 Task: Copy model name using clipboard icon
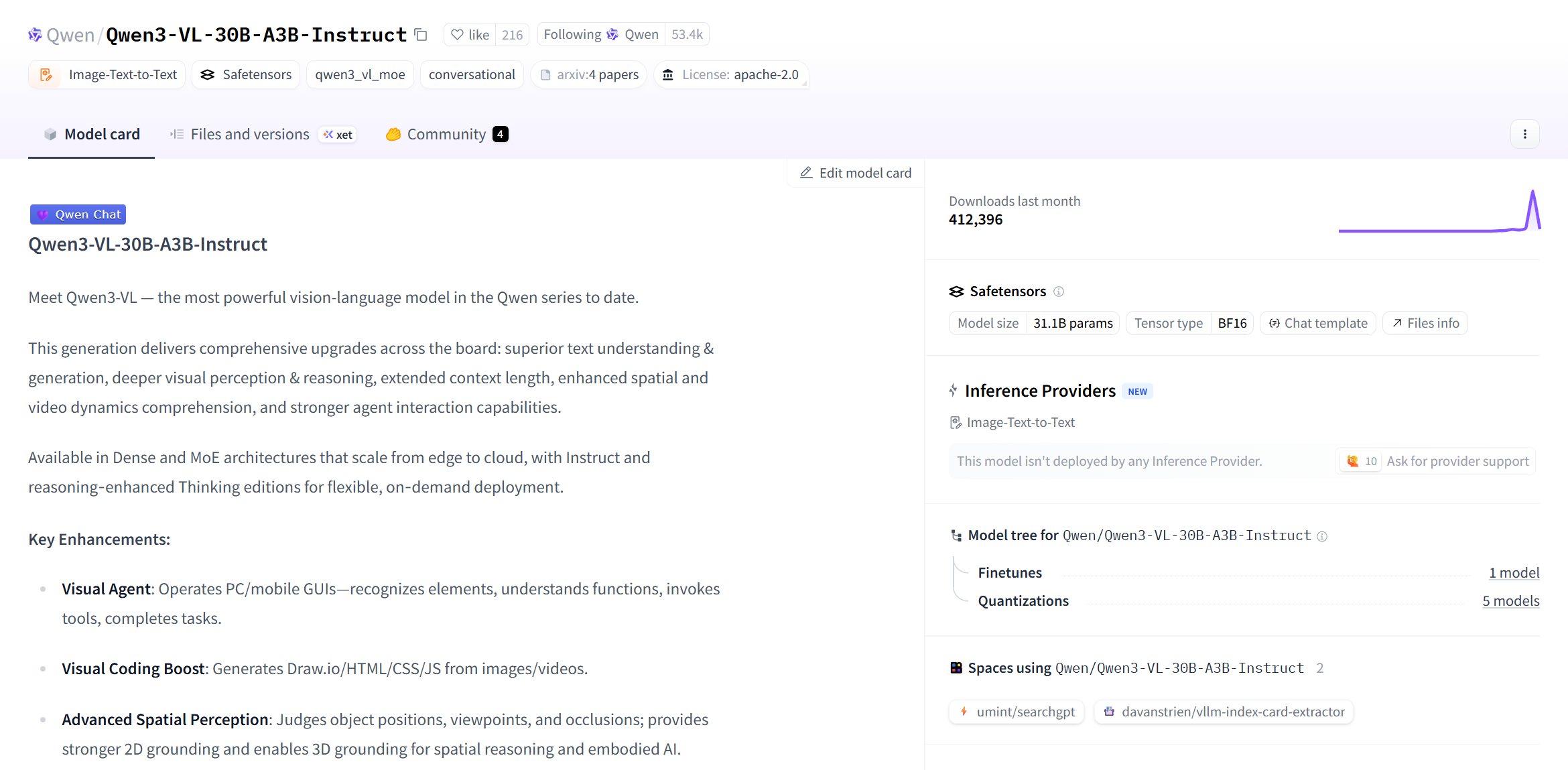421,35
